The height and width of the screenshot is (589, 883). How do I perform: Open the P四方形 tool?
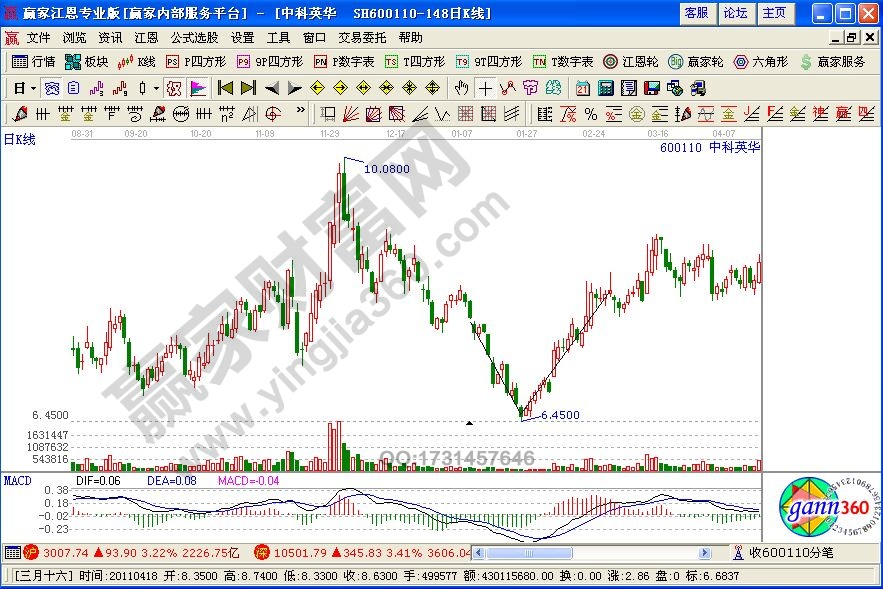click(196, 61)
